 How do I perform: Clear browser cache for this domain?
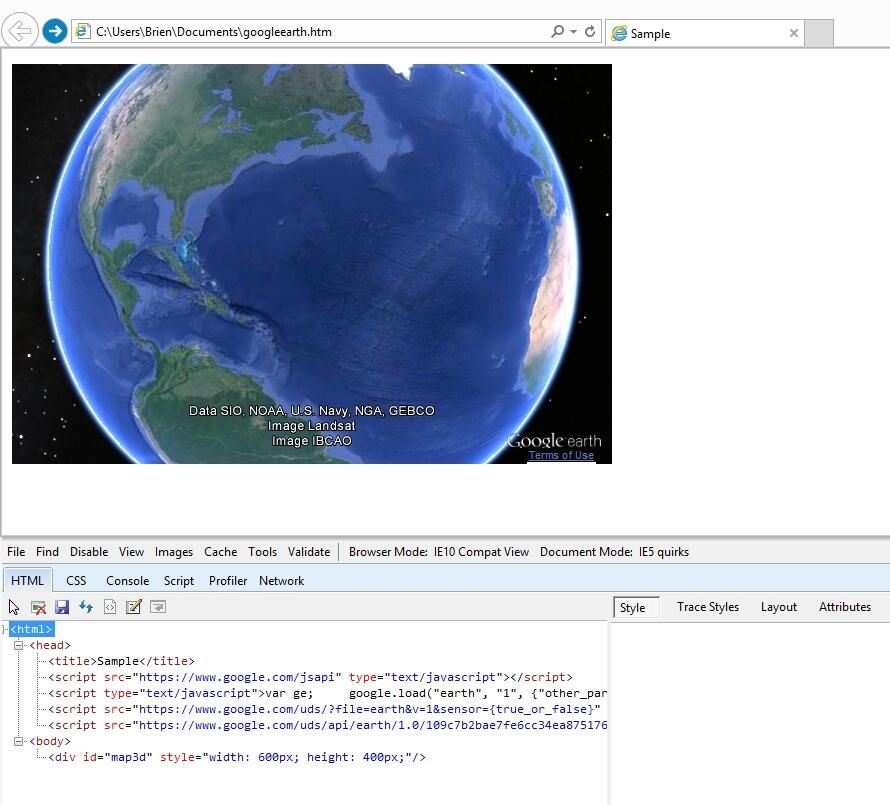38,607
